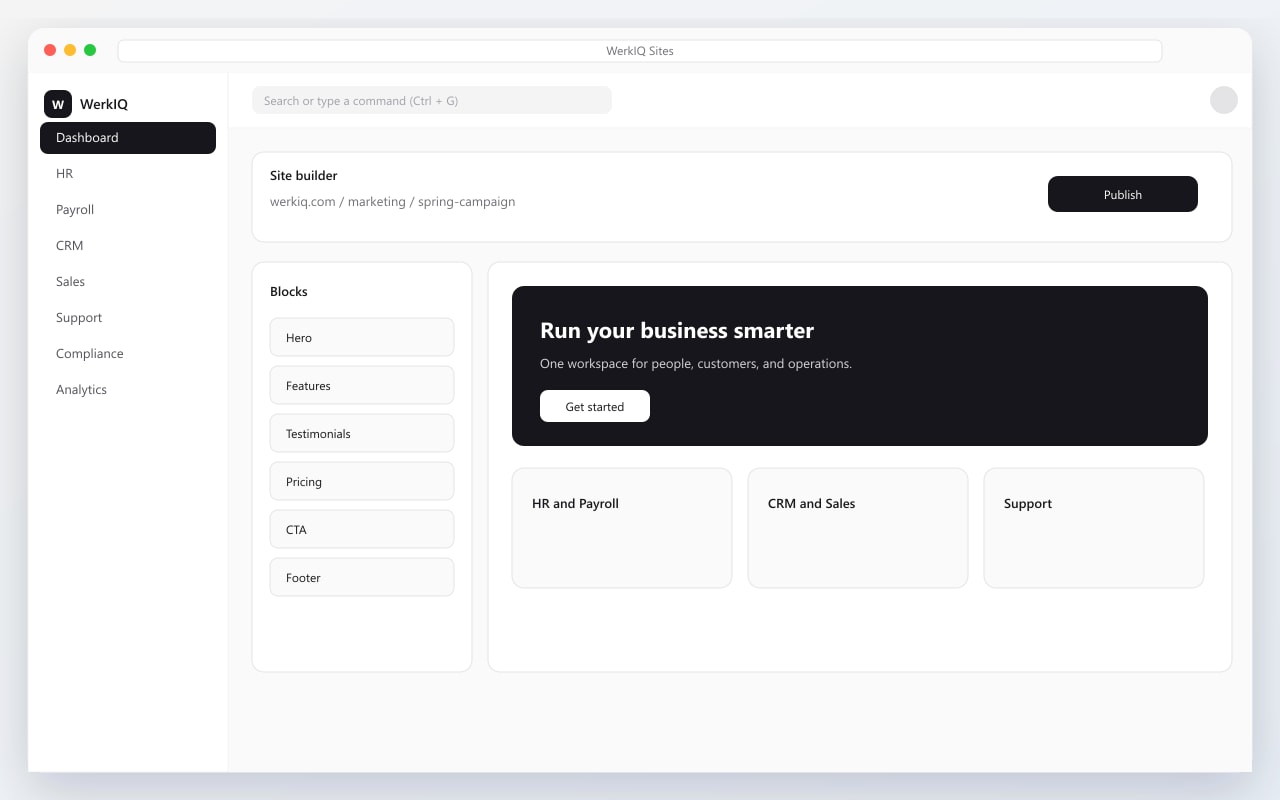Click the WerkIQ brand name
This screenshot has width=1280, height=800.
pyautogui.click(x=104, y=104)
